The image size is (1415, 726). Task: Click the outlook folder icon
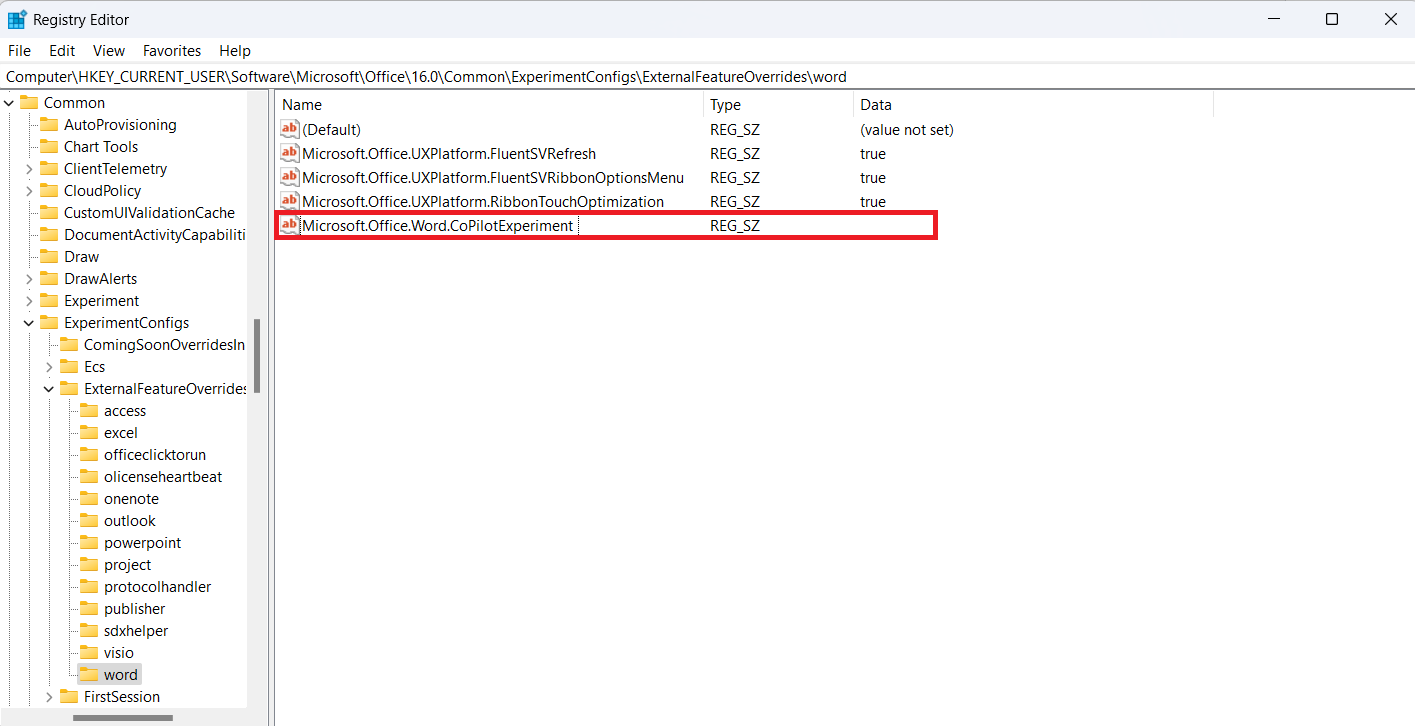coord(88,520)
